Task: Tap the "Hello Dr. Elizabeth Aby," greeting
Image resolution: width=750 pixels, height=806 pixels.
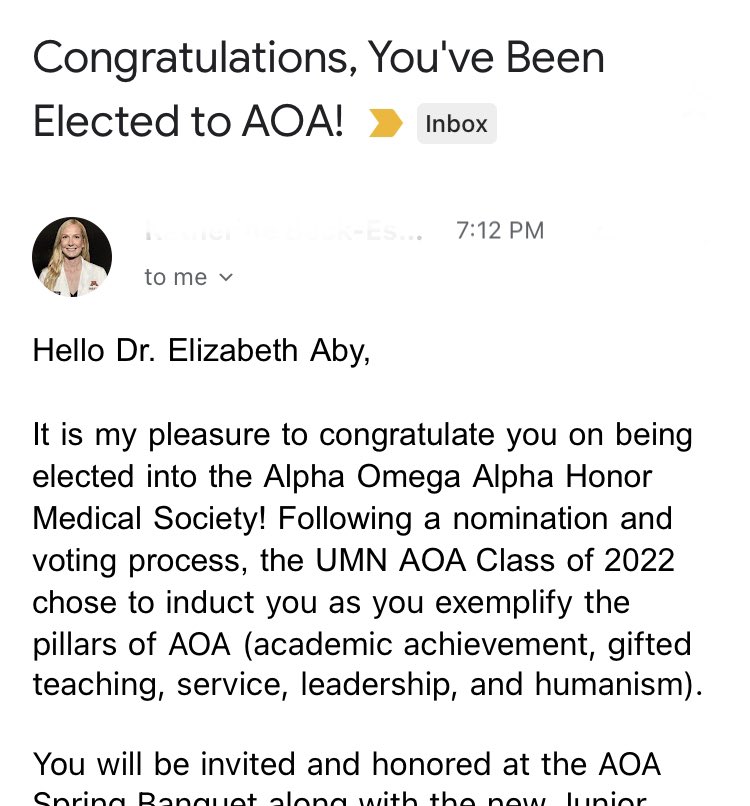Action: pyautogui.click(x=201, y=351)
